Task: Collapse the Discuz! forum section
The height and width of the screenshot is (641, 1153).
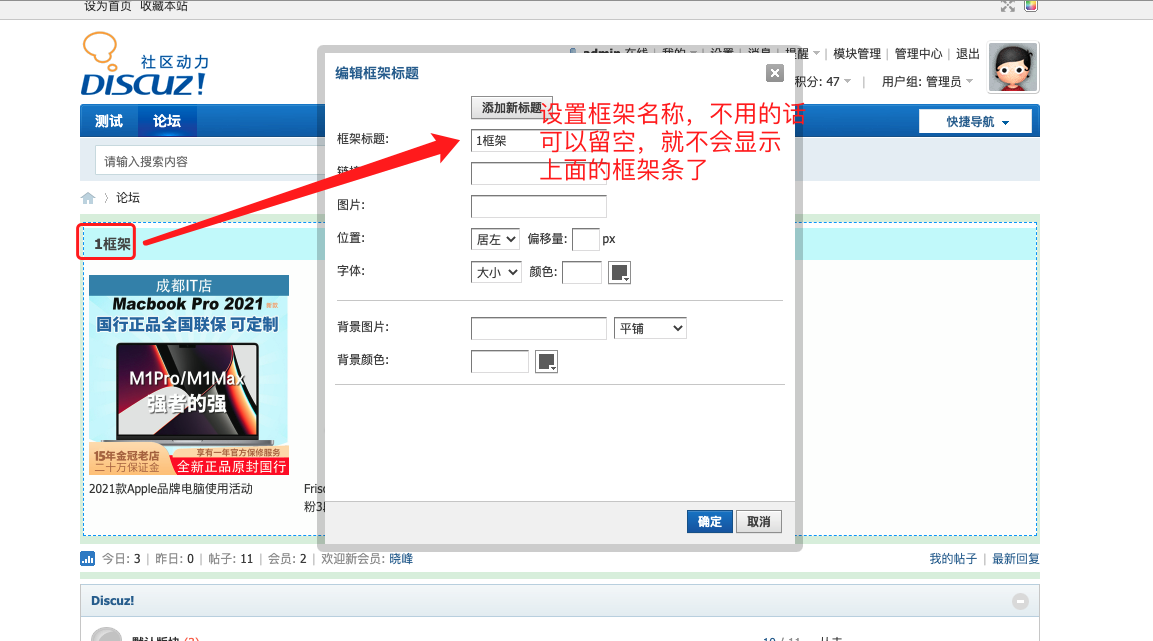Action: click(x=1019, y=601)
